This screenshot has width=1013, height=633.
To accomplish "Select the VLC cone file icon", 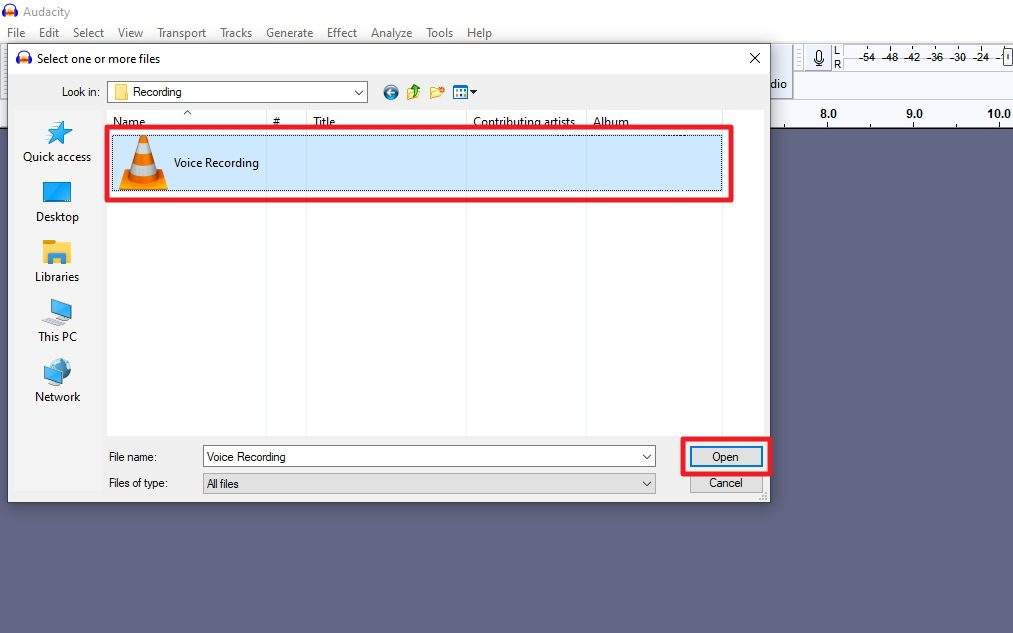I will 143,162.
